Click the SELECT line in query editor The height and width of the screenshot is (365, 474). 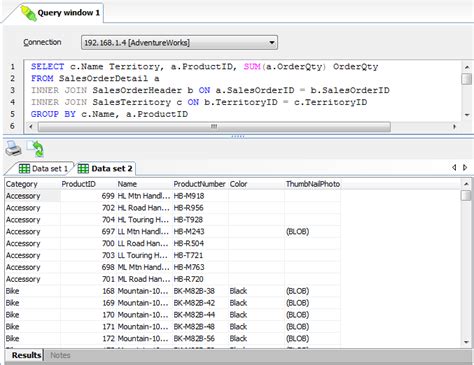[205, 67]
